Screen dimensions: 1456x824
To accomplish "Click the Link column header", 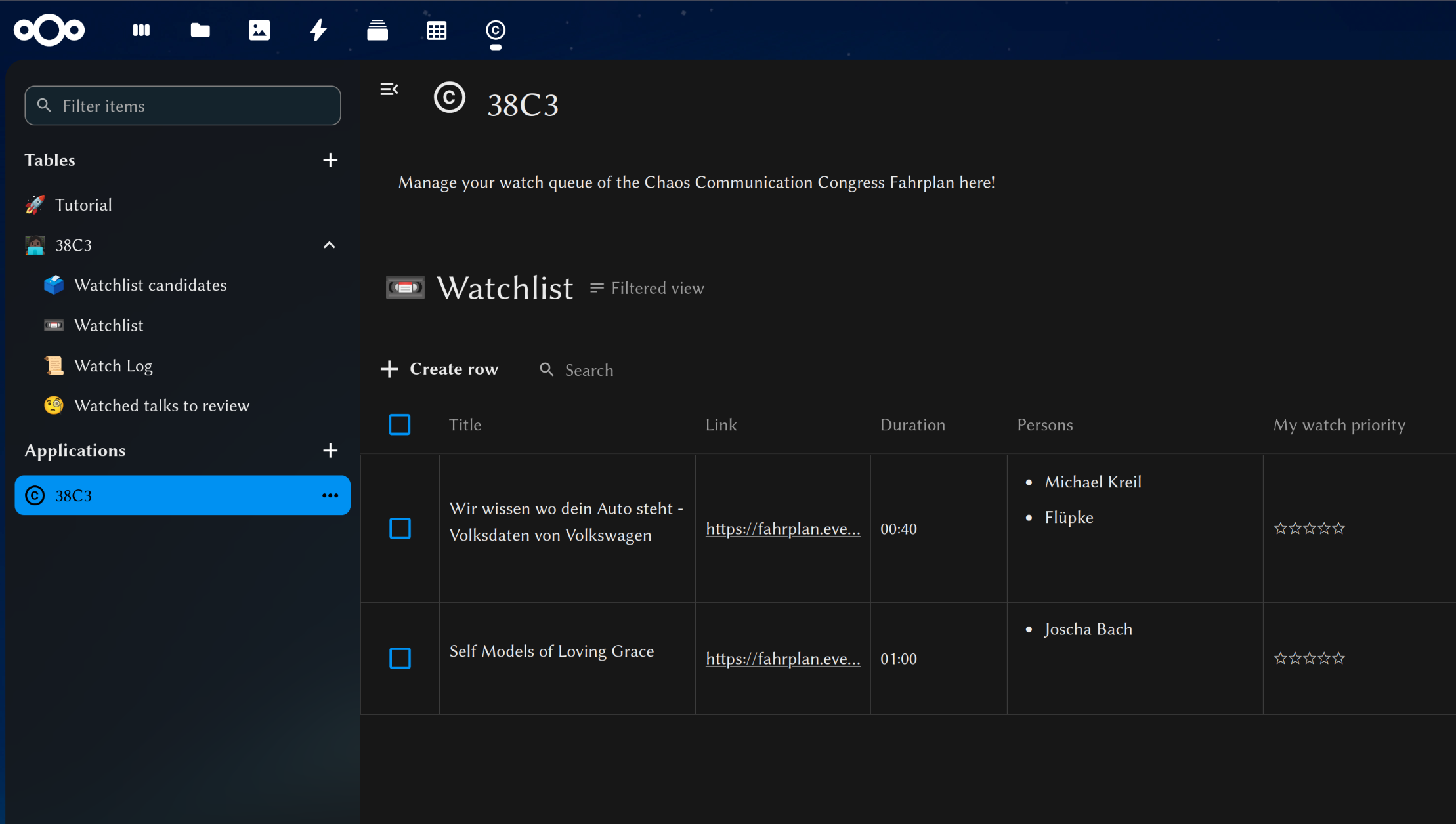I will tap(721, 425).
